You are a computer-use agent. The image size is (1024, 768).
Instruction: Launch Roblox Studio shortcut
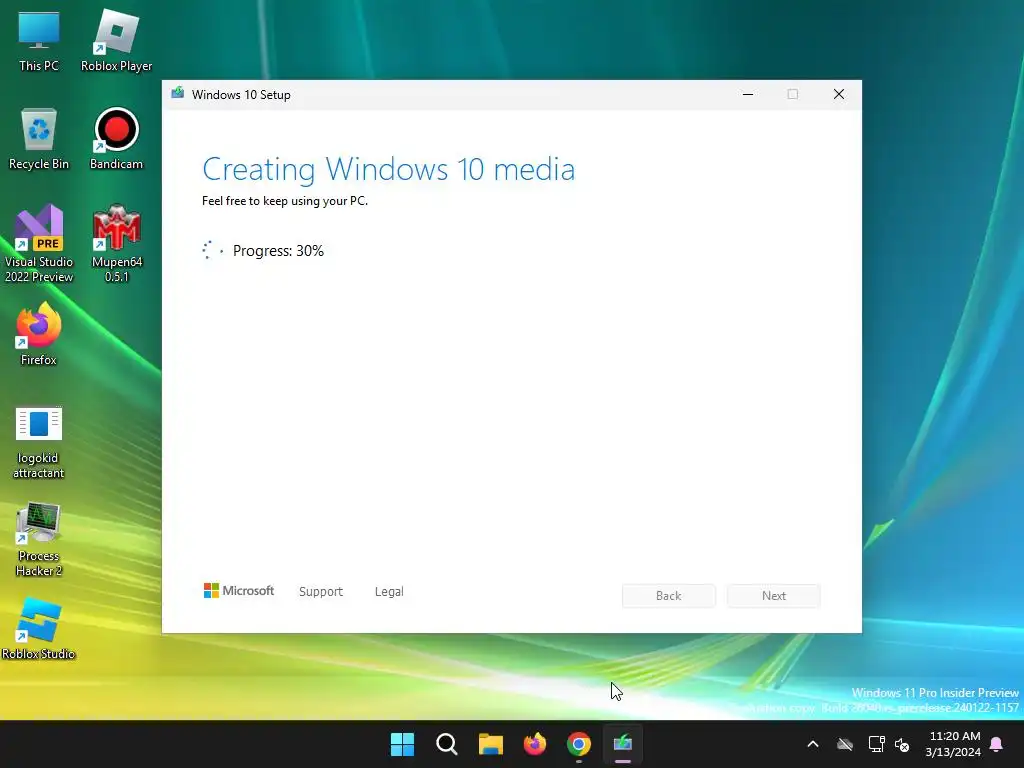[39, 629]
